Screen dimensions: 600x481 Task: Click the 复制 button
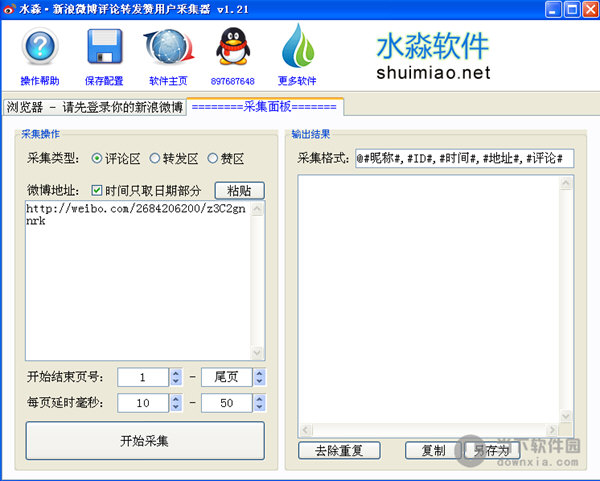433,450
